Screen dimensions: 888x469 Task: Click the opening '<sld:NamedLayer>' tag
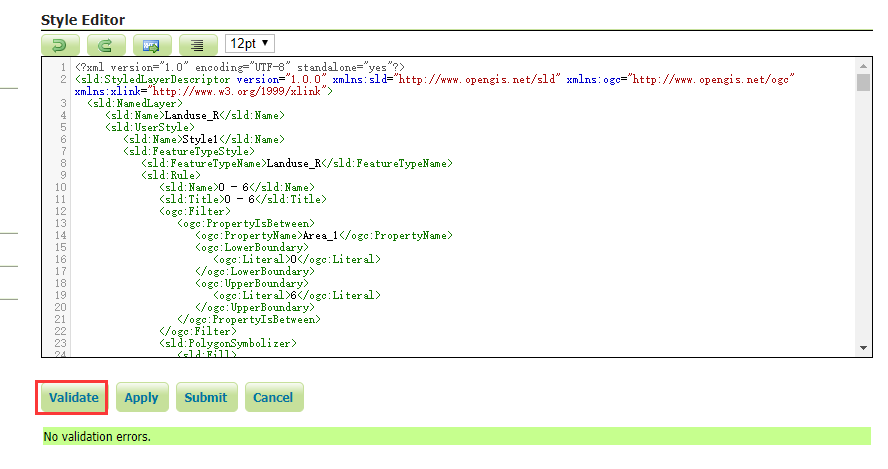[135, 104]
